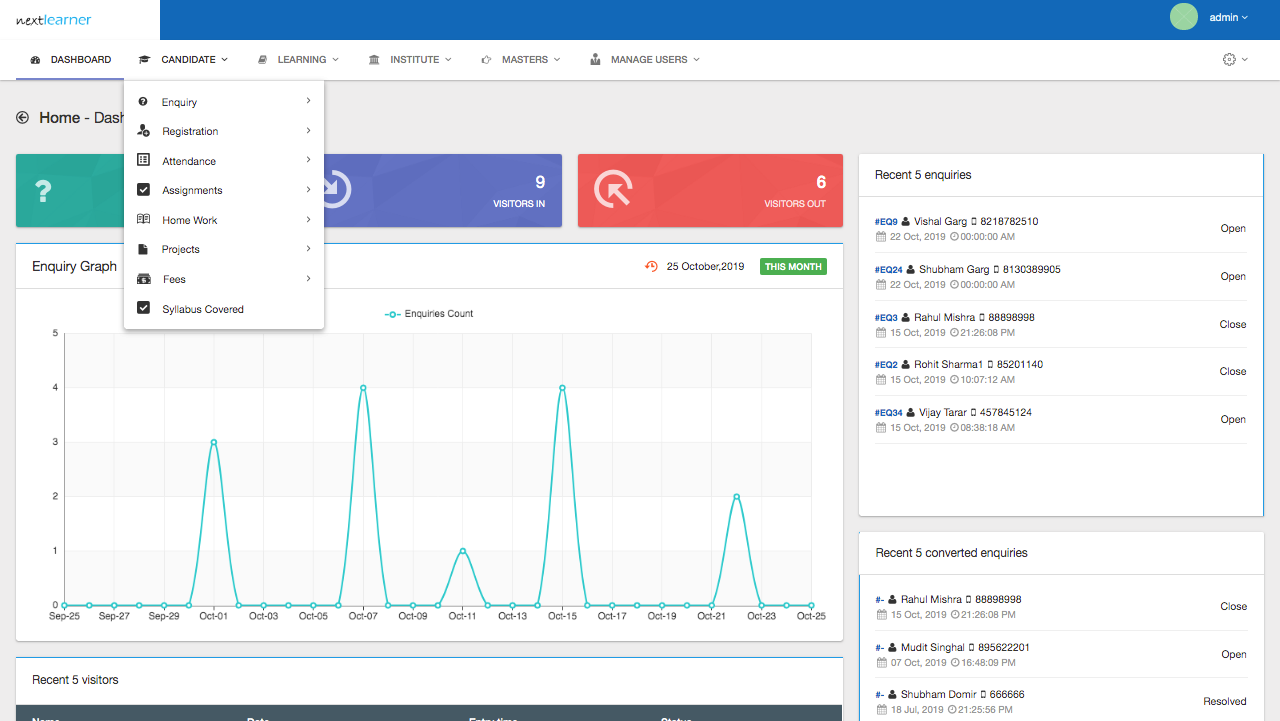1280x721 pixels.
Task: Expand the Manage Users chevron
Action: pyautogui.click(x=696, y=60)
